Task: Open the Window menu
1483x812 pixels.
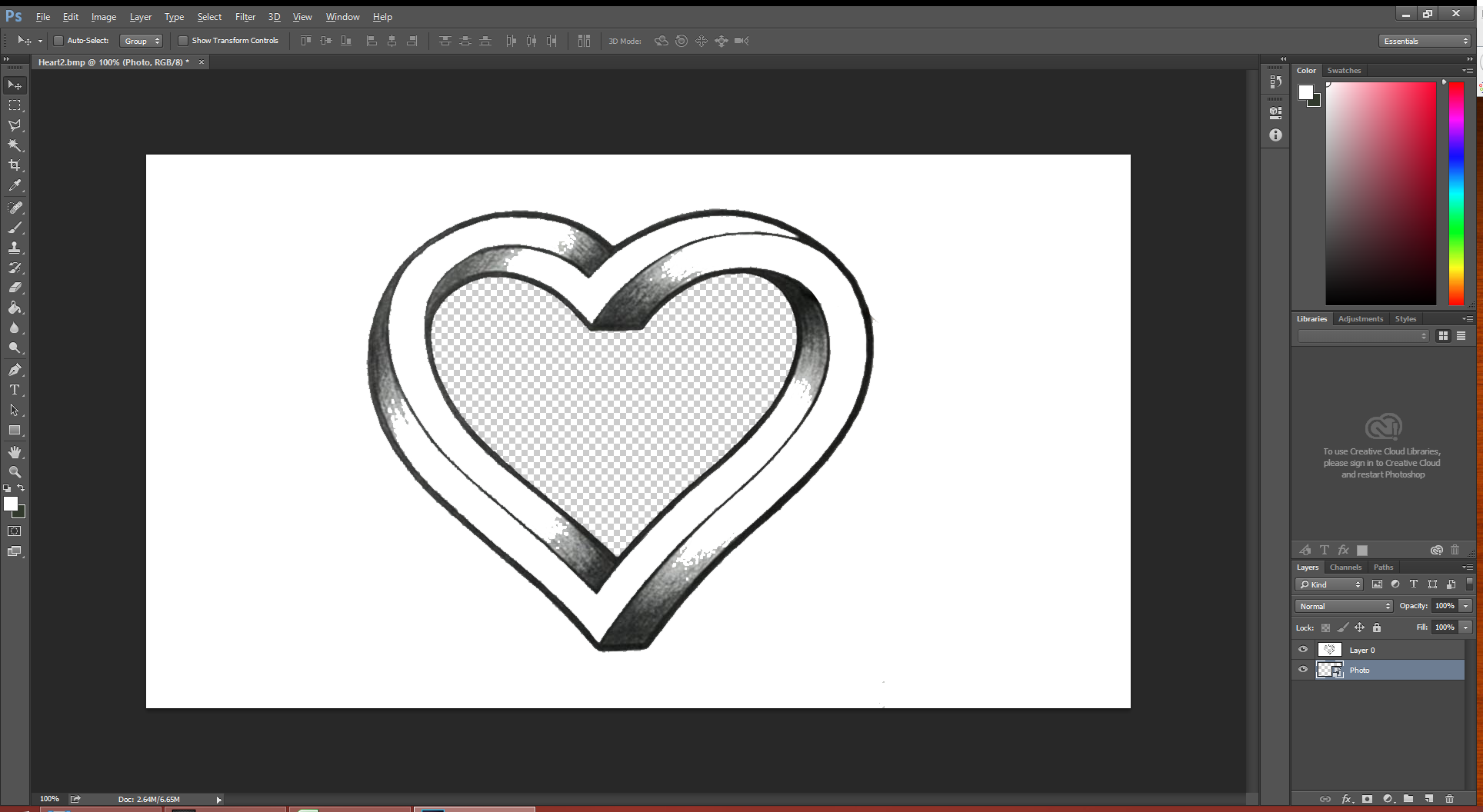Action: (x=342, y=17)
